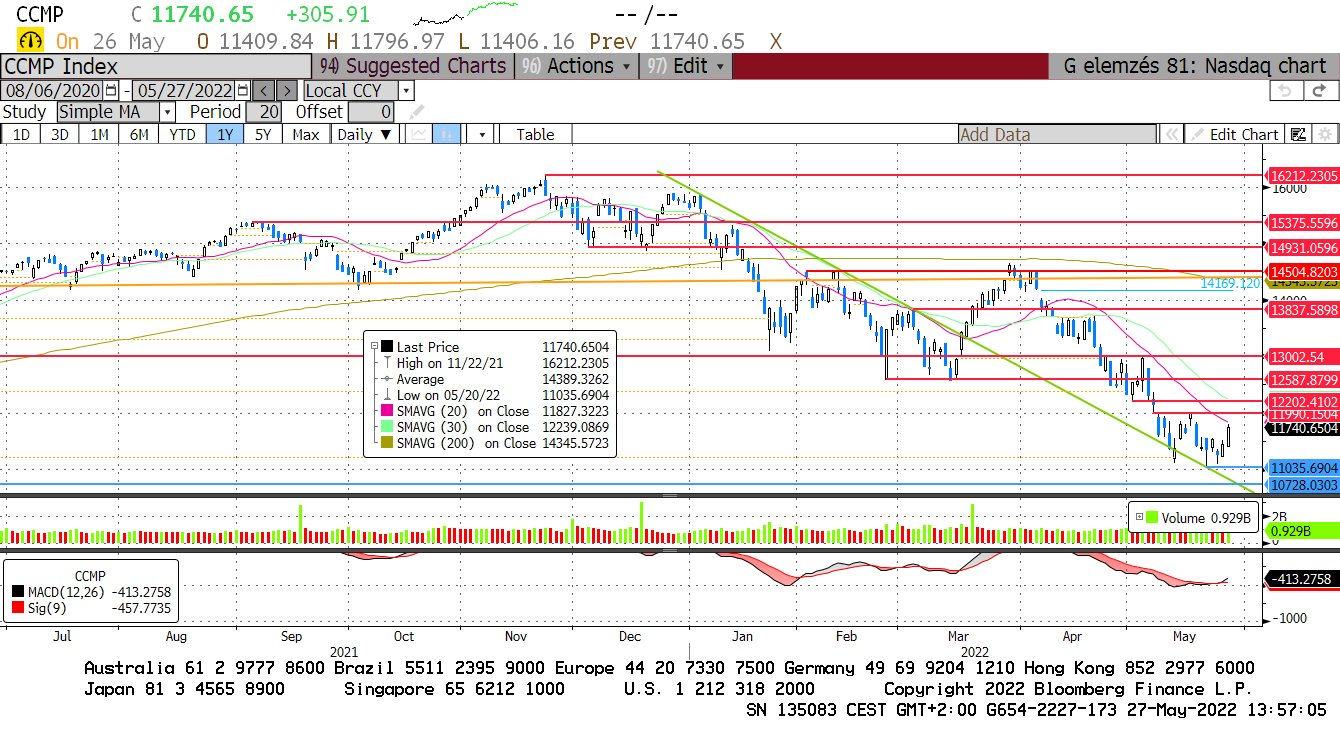This screenshot has height=736, width=1340.
Task: Click the olive SMAVG (200) color swatch
Action: [x=388, y=443]
